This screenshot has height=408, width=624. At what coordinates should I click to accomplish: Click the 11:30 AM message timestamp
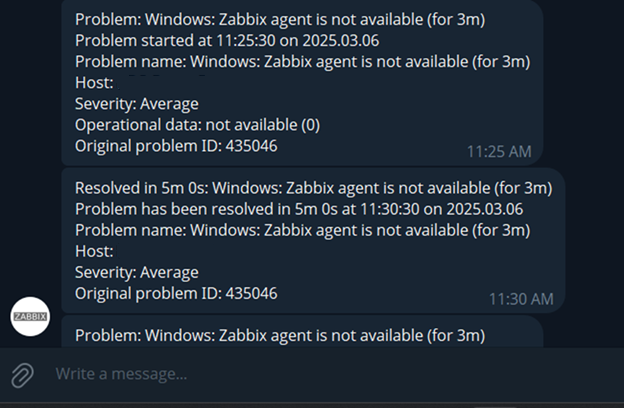tap(521, 299)
